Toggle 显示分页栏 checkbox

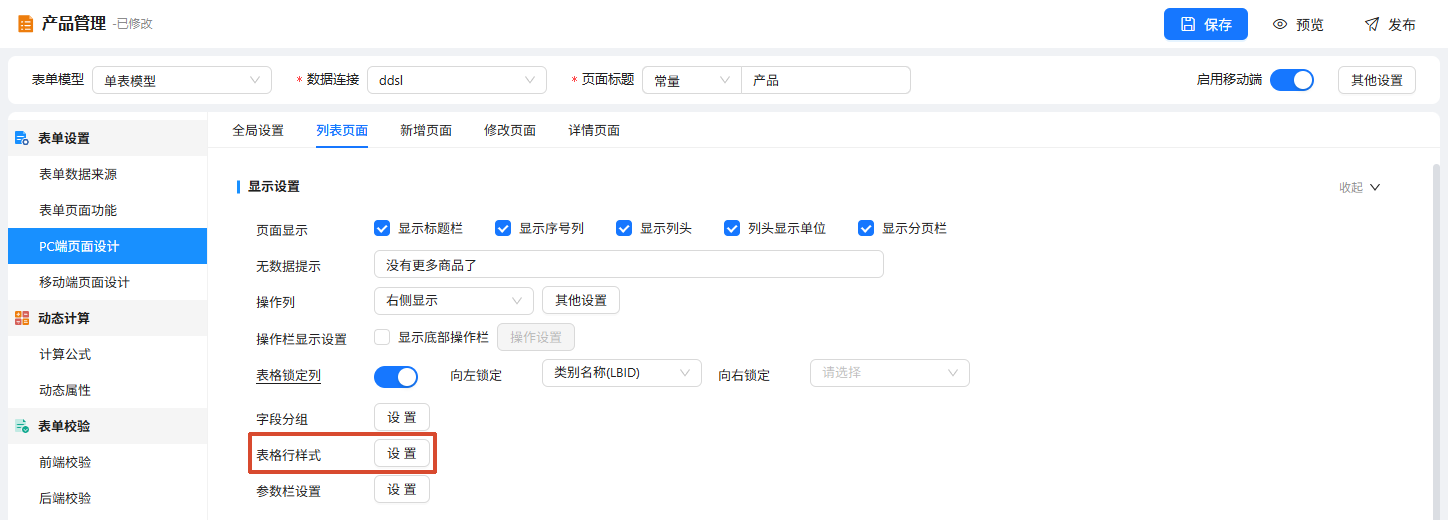click(866, 228)
